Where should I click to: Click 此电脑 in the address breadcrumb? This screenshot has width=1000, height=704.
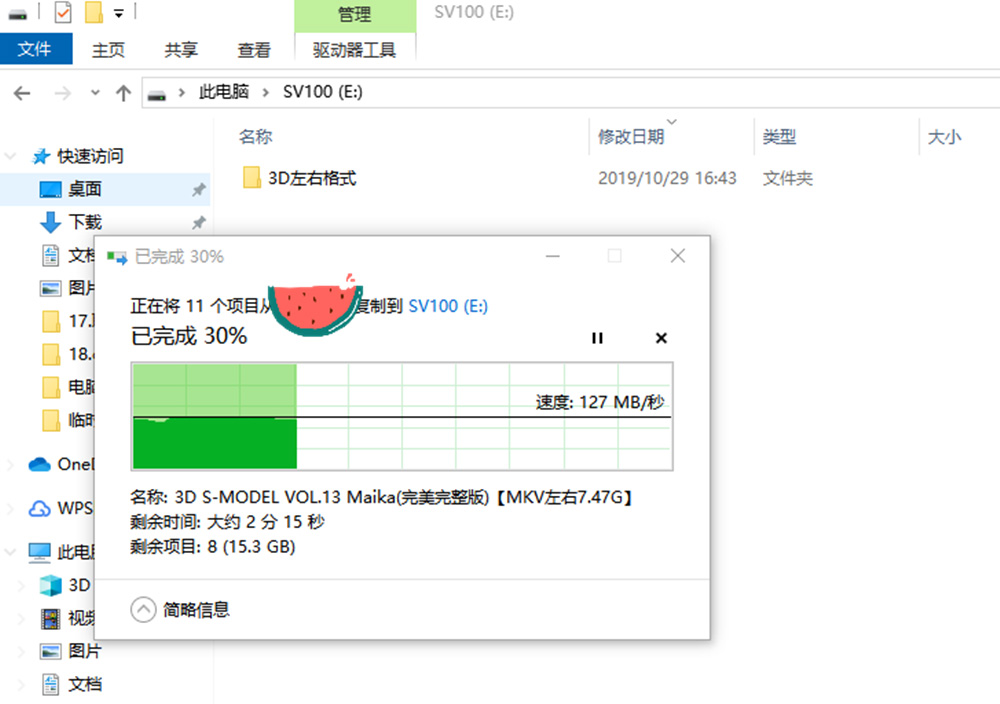[223, 92]
